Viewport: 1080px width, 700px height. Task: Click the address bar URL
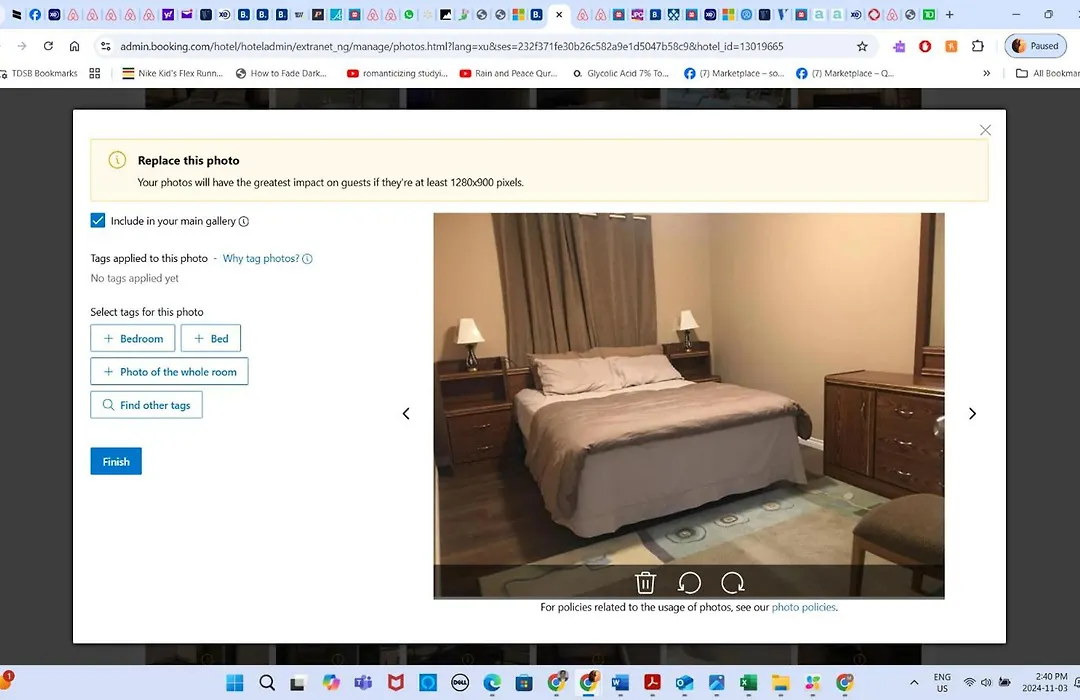click(451, 46)
